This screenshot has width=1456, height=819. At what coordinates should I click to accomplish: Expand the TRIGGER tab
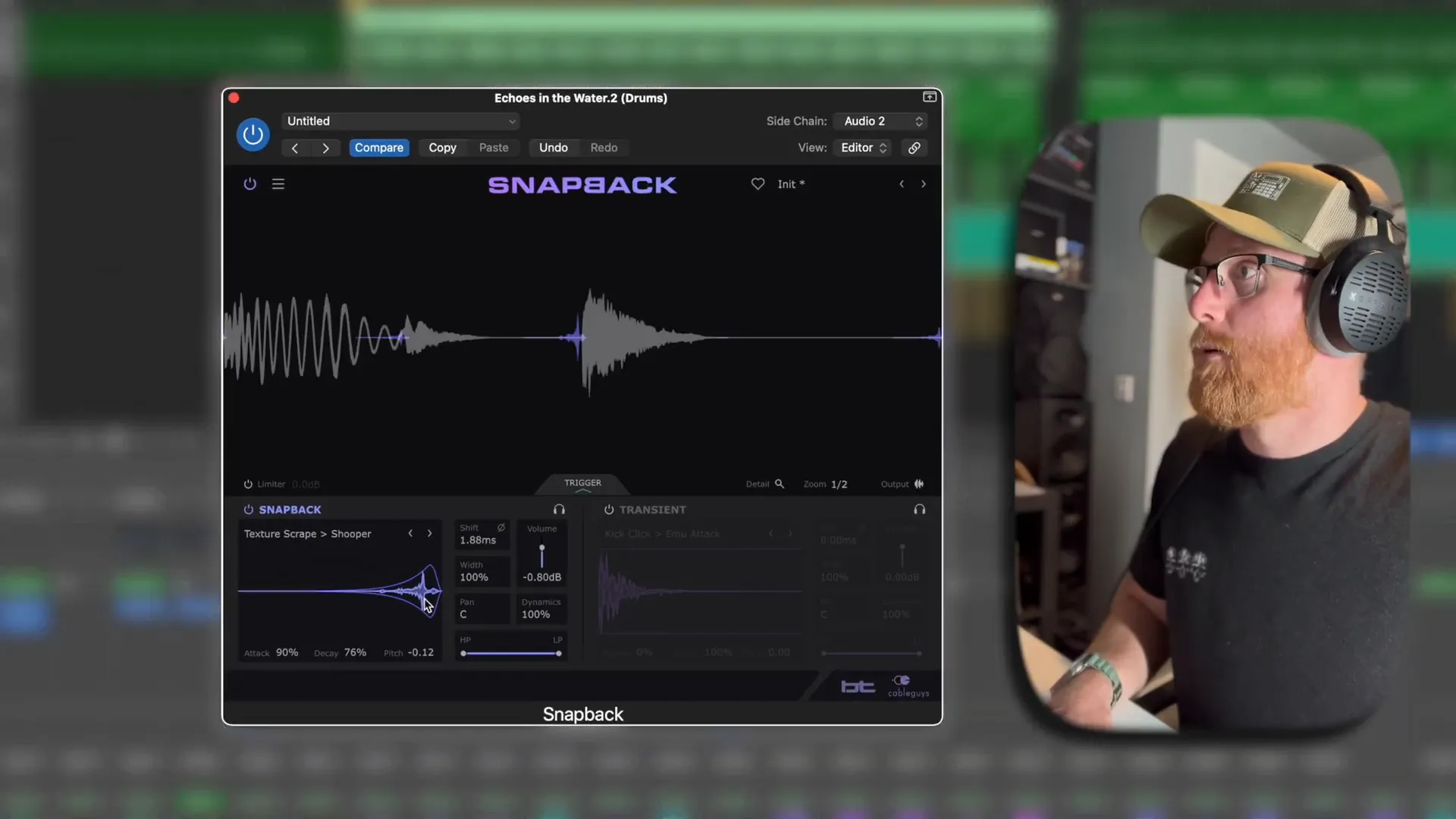click(582, 484)
